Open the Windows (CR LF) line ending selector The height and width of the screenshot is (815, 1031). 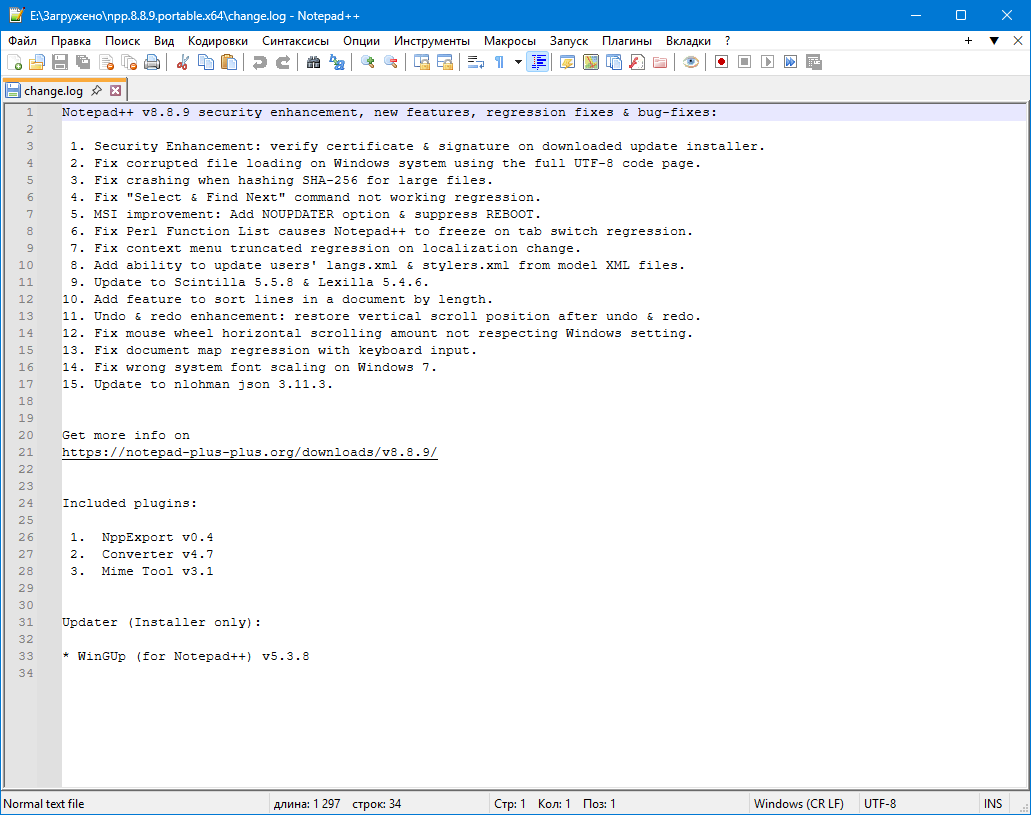pos(798,804)
